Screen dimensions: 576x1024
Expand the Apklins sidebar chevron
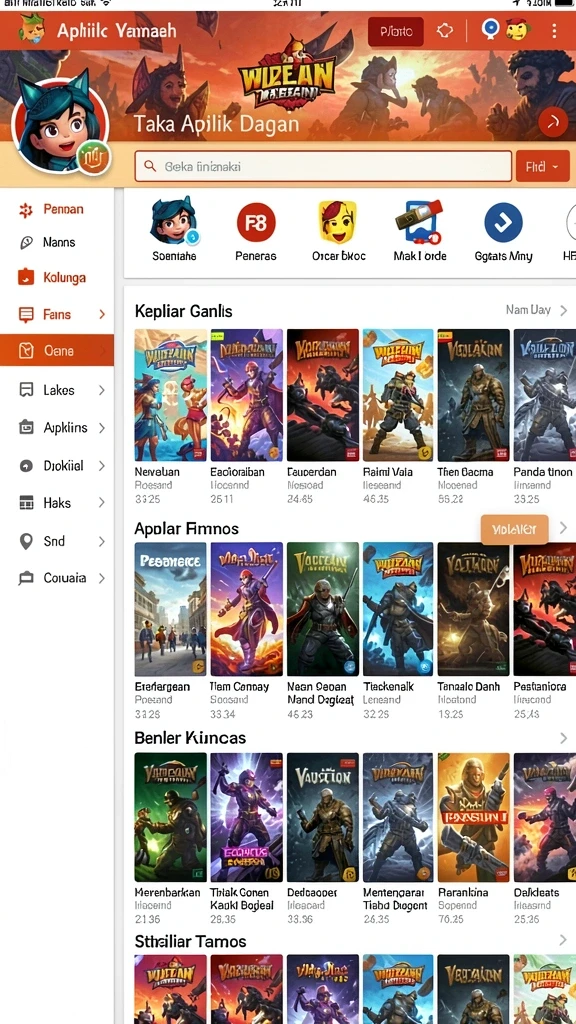click(x=102, y=428)
